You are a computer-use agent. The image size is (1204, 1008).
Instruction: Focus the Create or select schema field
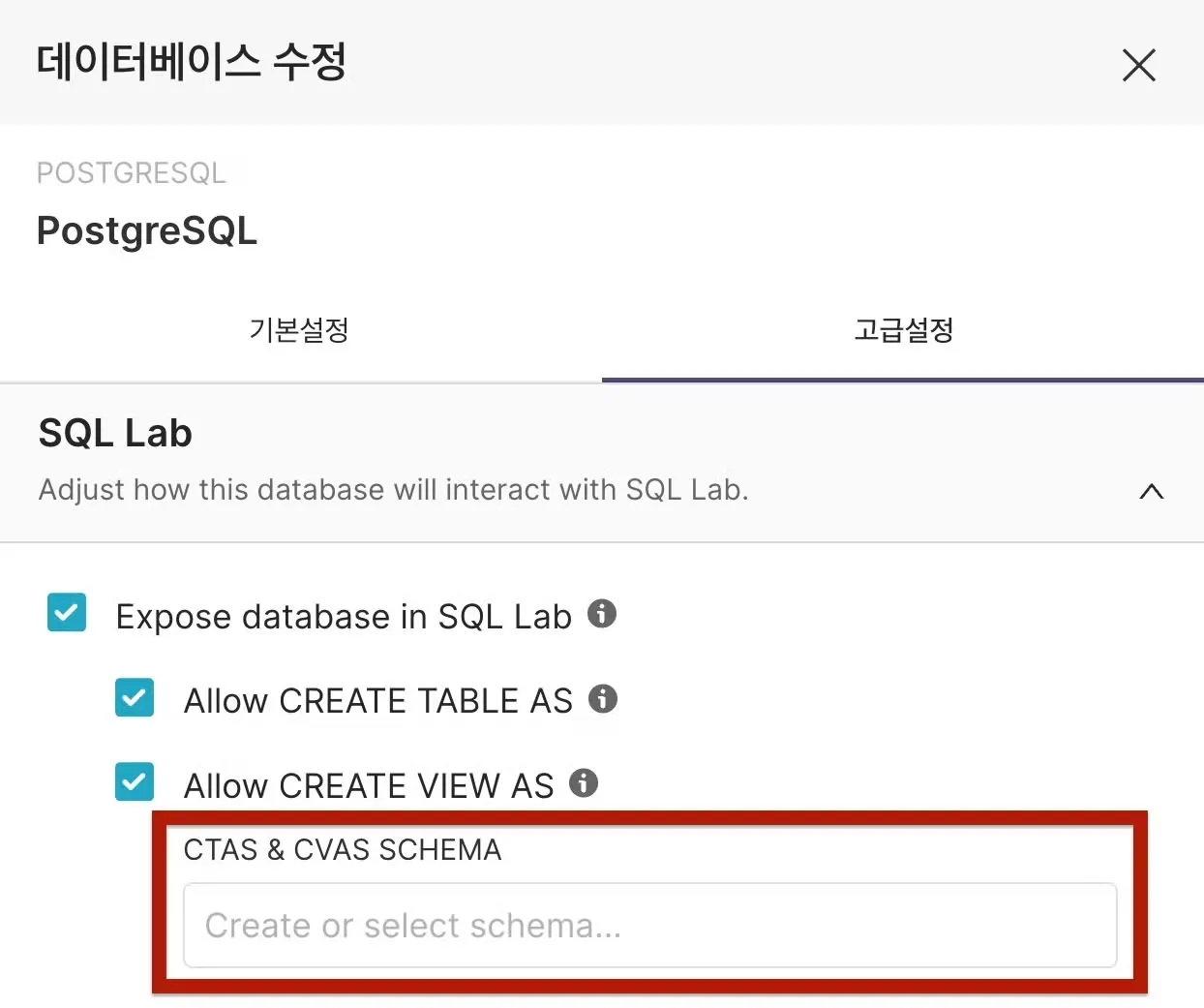click(x=649, y=926)
